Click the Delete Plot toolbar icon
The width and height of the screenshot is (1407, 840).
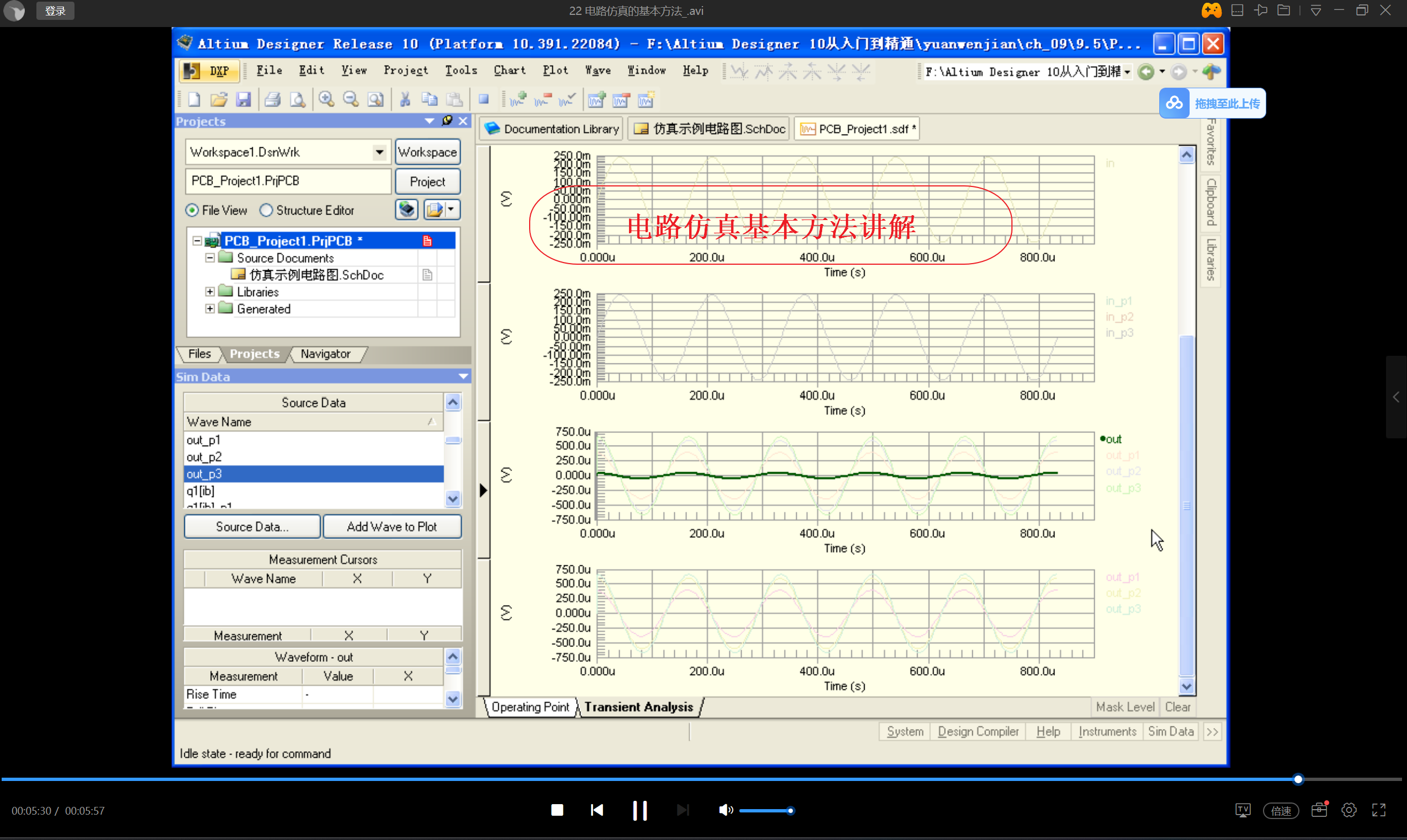pos(621,100)
